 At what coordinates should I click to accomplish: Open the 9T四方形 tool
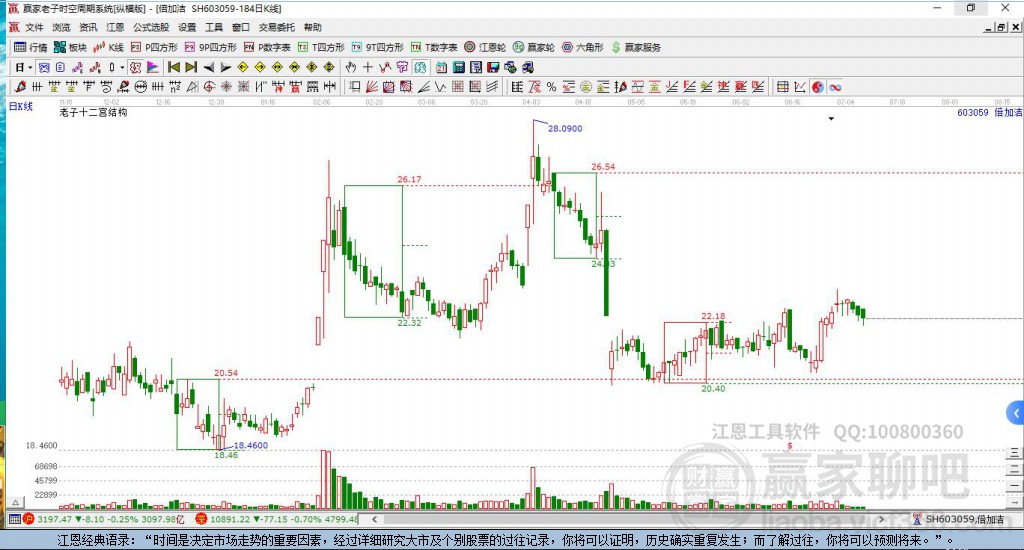(377, 47)
